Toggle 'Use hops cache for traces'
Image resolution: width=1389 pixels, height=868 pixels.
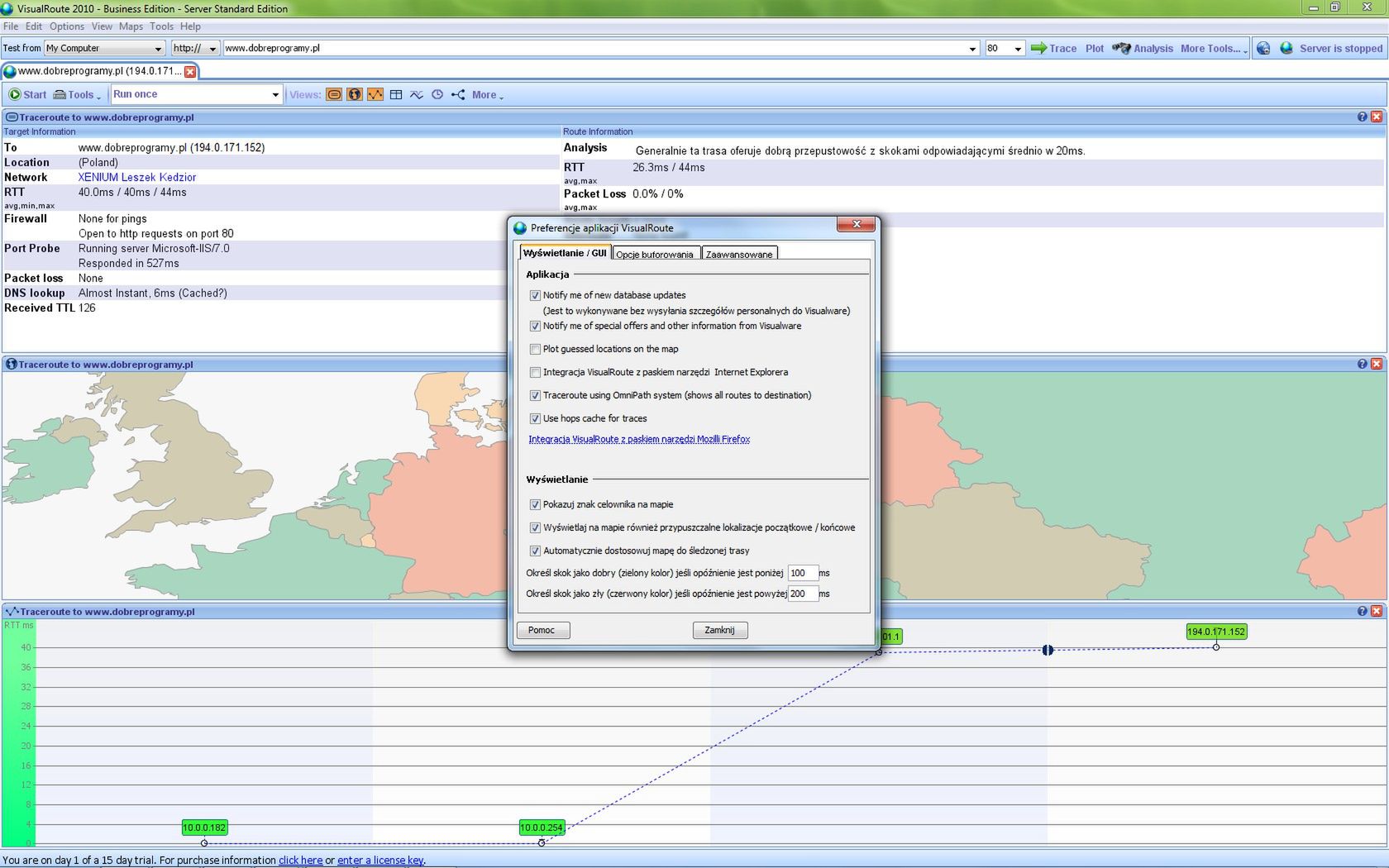tap(535, 418)
